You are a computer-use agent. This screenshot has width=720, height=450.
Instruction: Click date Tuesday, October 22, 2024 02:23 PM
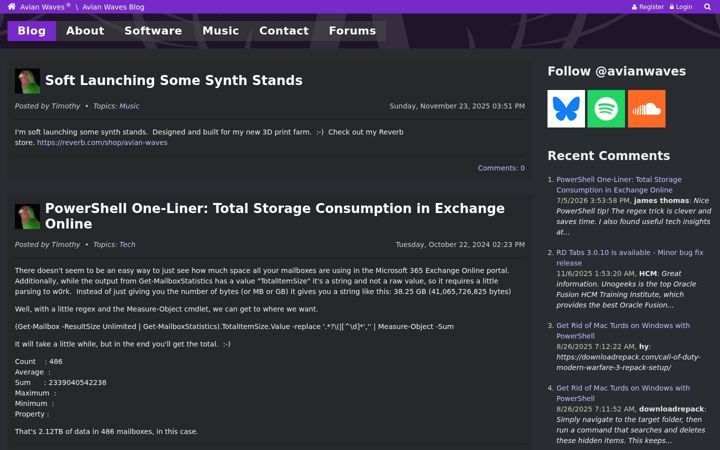pos(460,245)
